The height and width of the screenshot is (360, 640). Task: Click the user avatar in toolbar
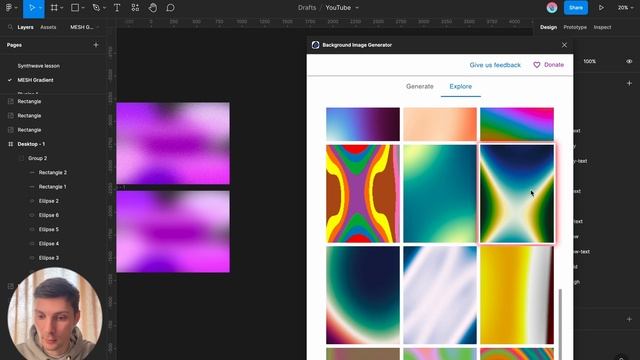[x=552, y=8]
